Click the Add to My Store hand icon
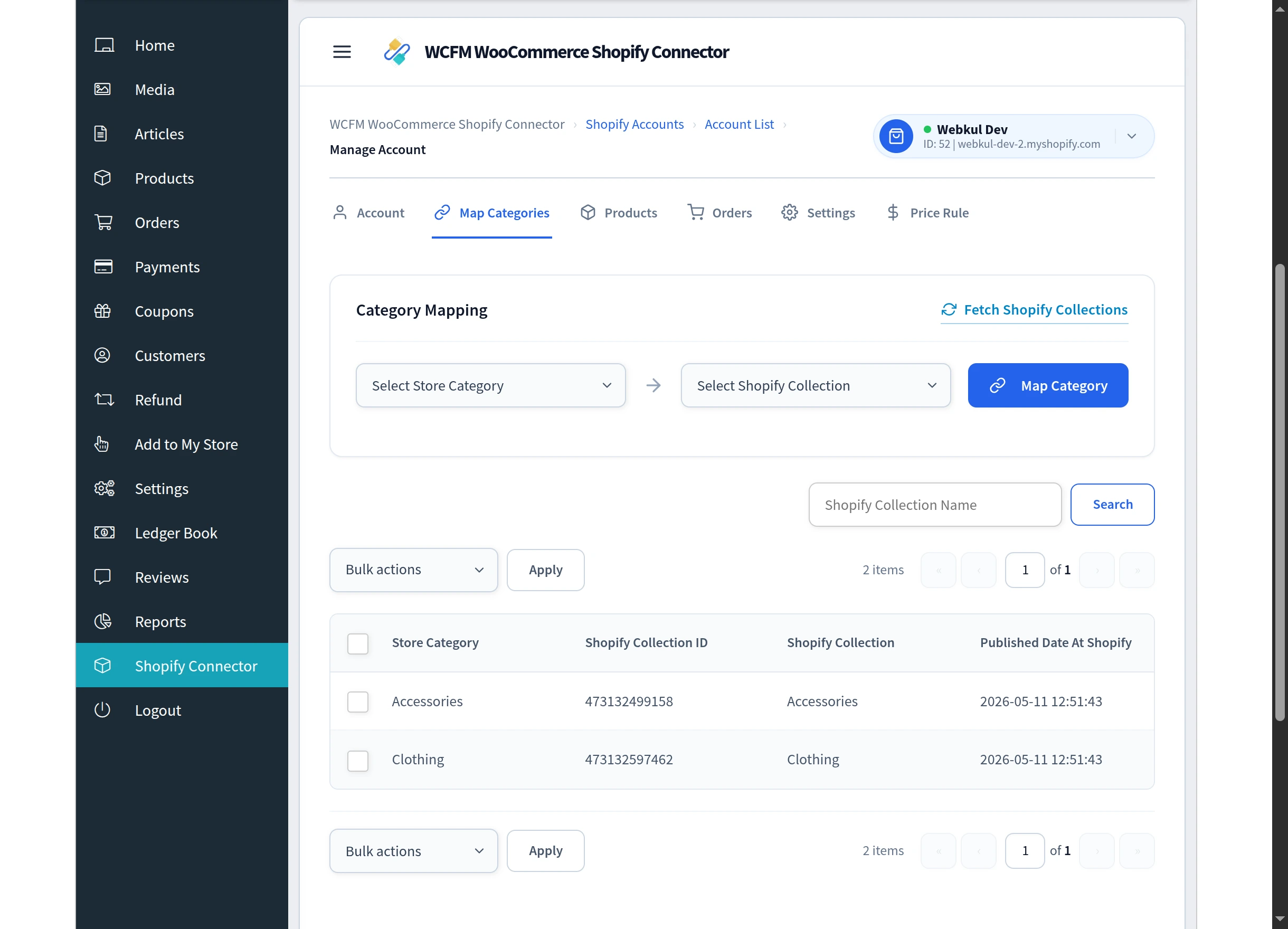 (x=102, y=444)
